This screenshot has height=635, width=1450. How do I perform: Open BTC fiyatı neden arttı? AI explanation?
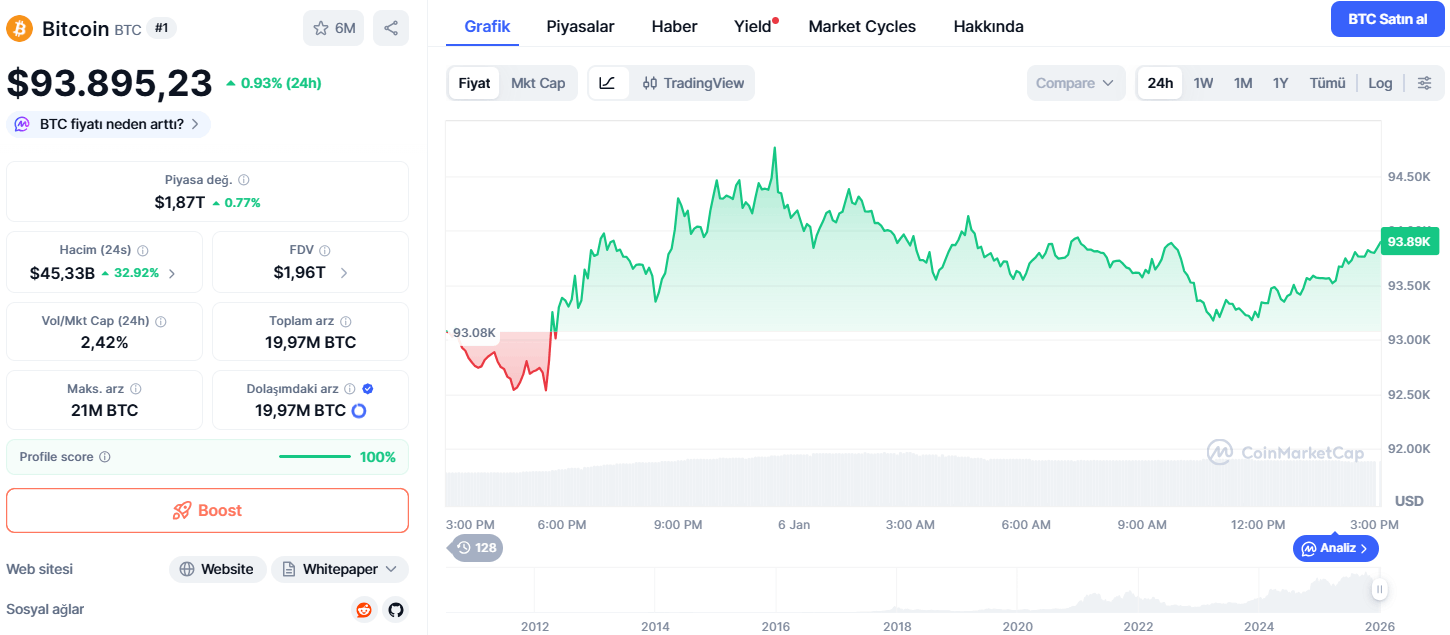(109, 125)
